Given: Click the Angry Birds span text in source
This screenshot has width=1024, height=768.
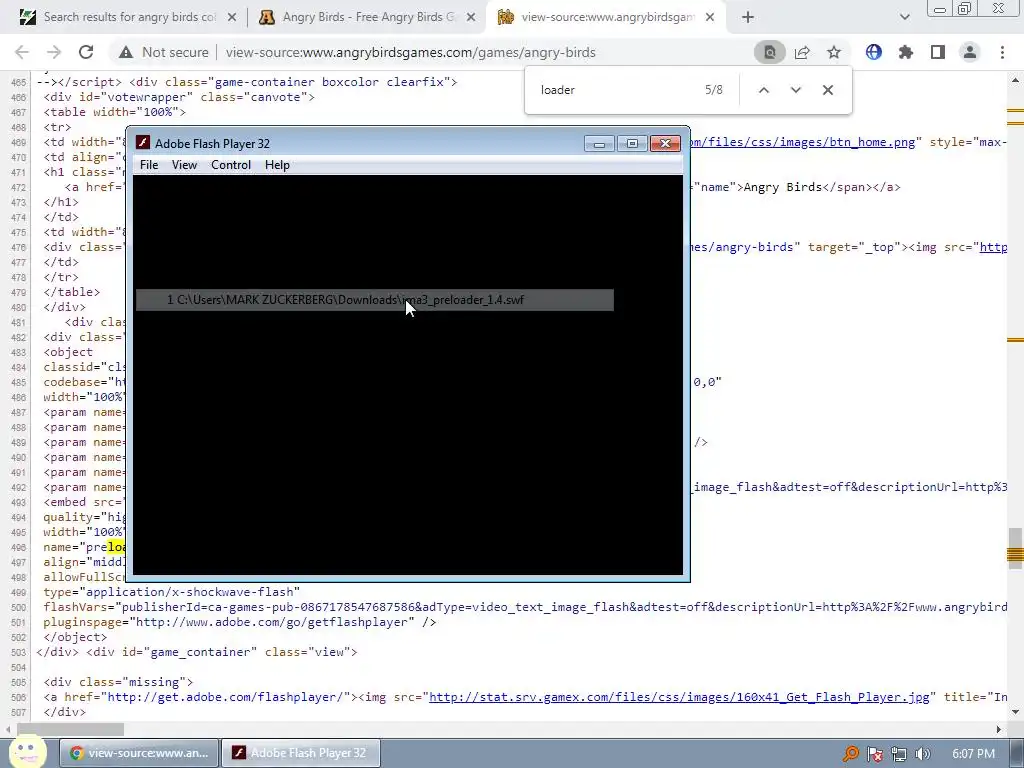Looking at the screenshot, I should [782, 187].
